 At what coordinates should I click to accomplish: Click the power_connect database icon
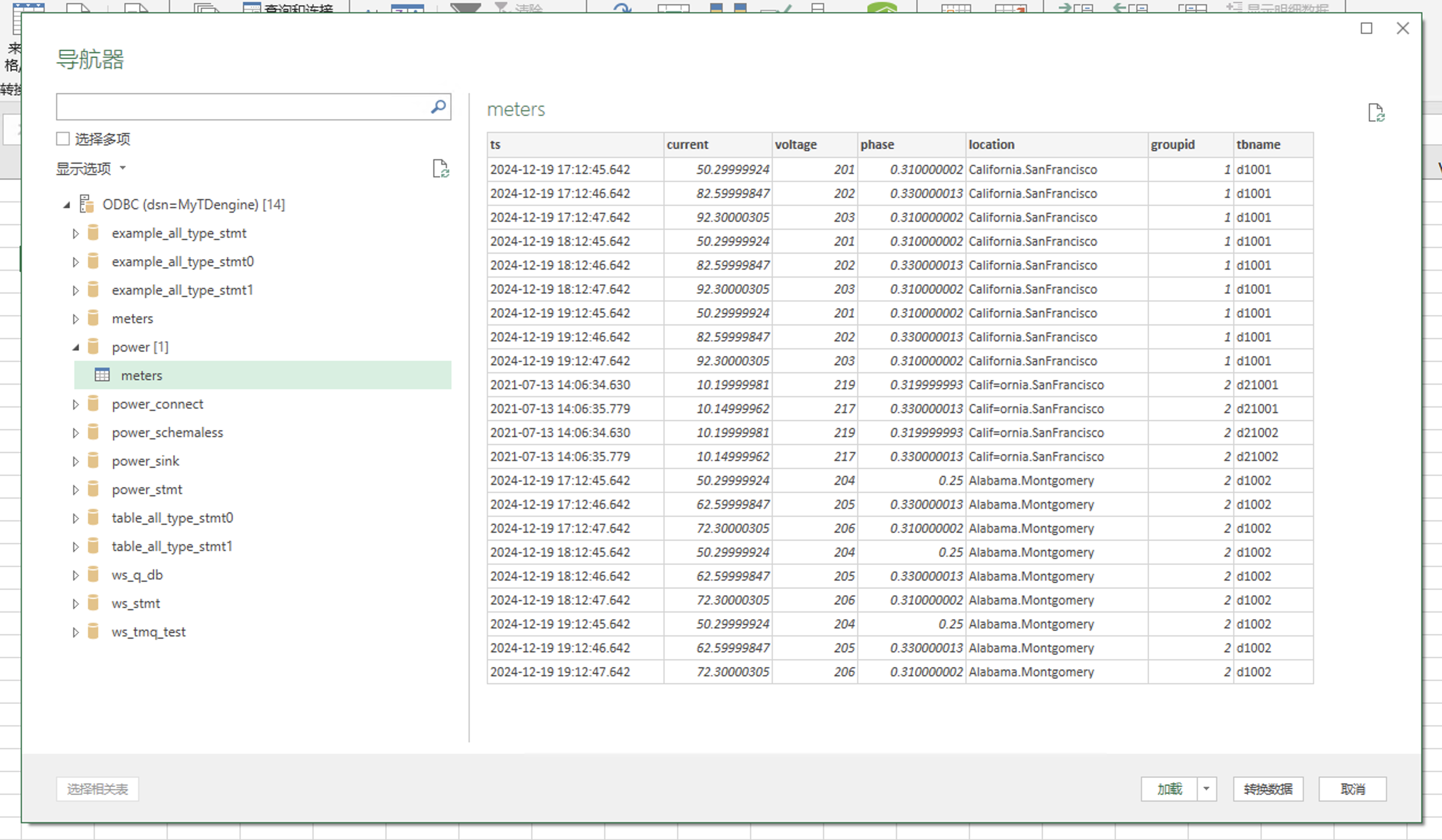pos(93,404)
